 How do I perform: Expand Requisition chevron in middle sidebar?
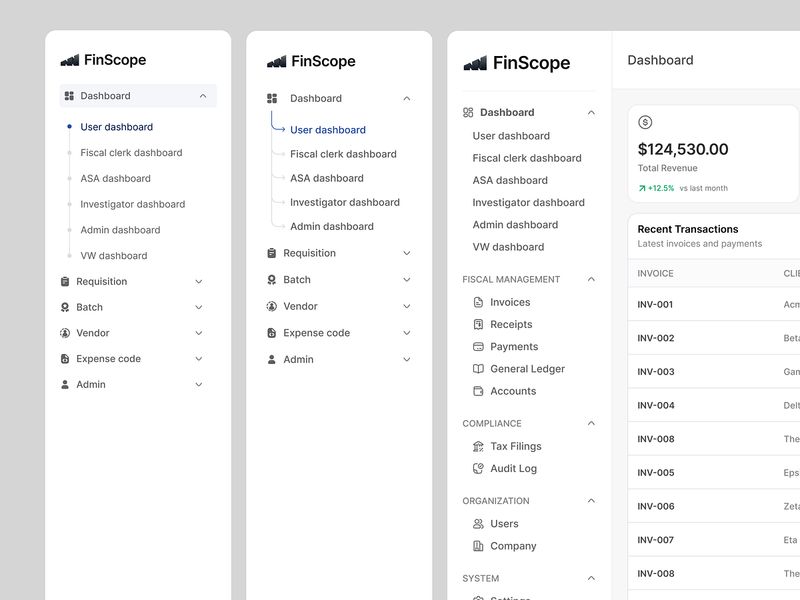pyautogui.click(x=407, y=253)
